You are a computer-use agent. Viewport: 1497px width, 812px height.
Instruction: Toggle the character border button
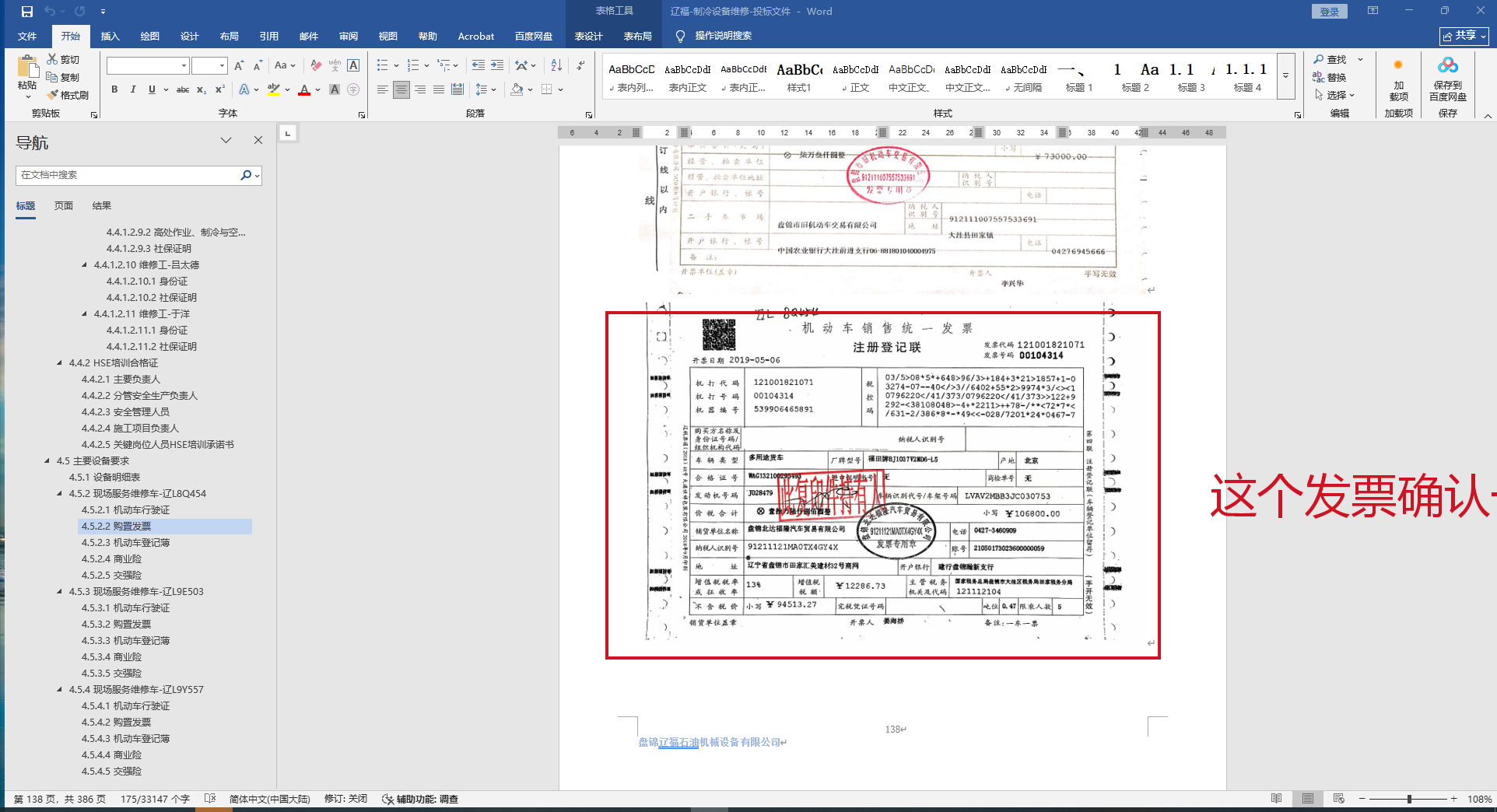pyautogui.click(x=353, y=65)
